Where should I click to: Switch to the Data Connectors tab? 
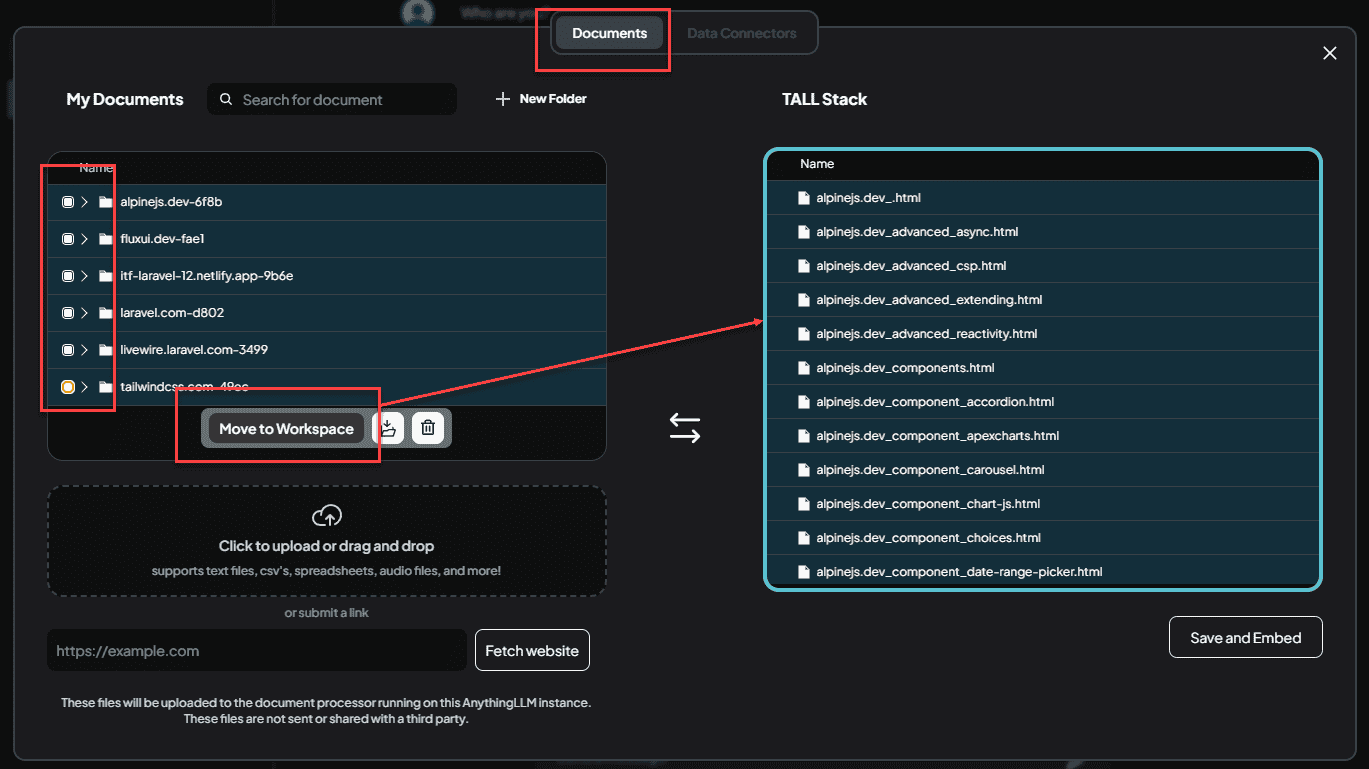[x=742, y=33]
